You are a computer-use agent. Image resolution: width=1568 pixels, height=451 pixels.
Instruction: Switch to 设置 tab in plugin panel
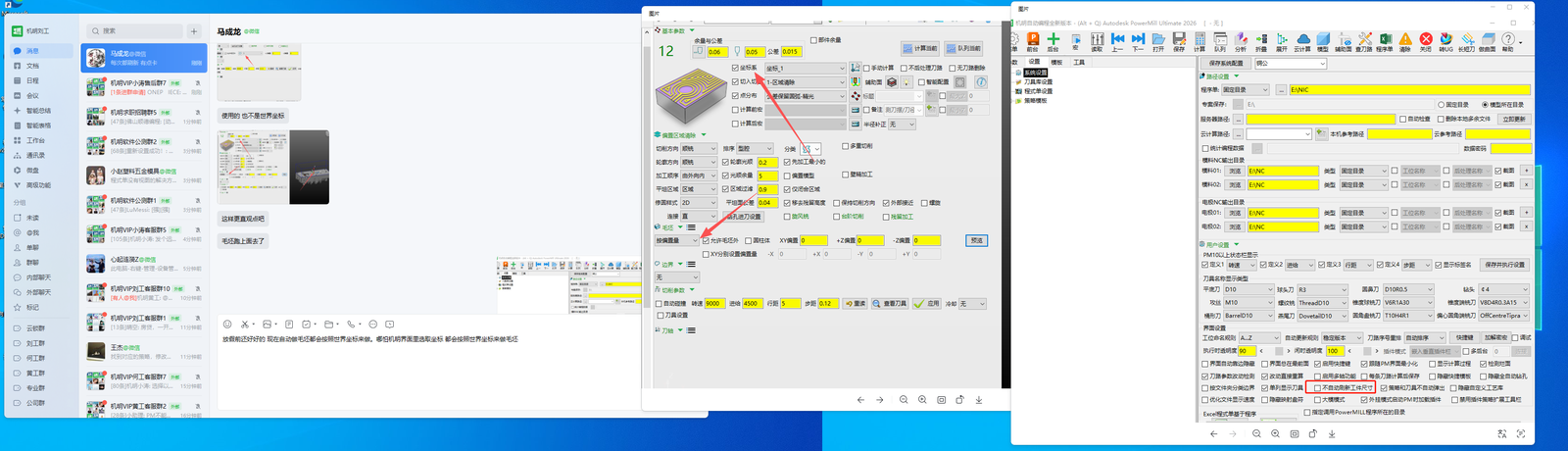pos(1034,62)
